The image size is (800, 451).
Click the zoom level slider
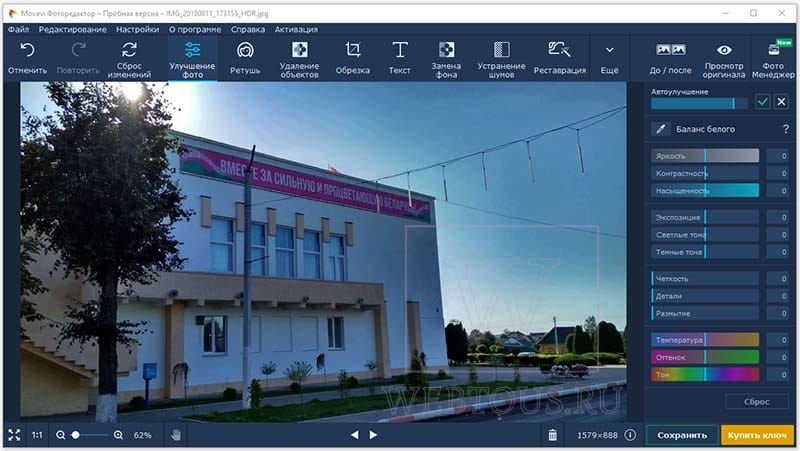click(x=90, y=435)
